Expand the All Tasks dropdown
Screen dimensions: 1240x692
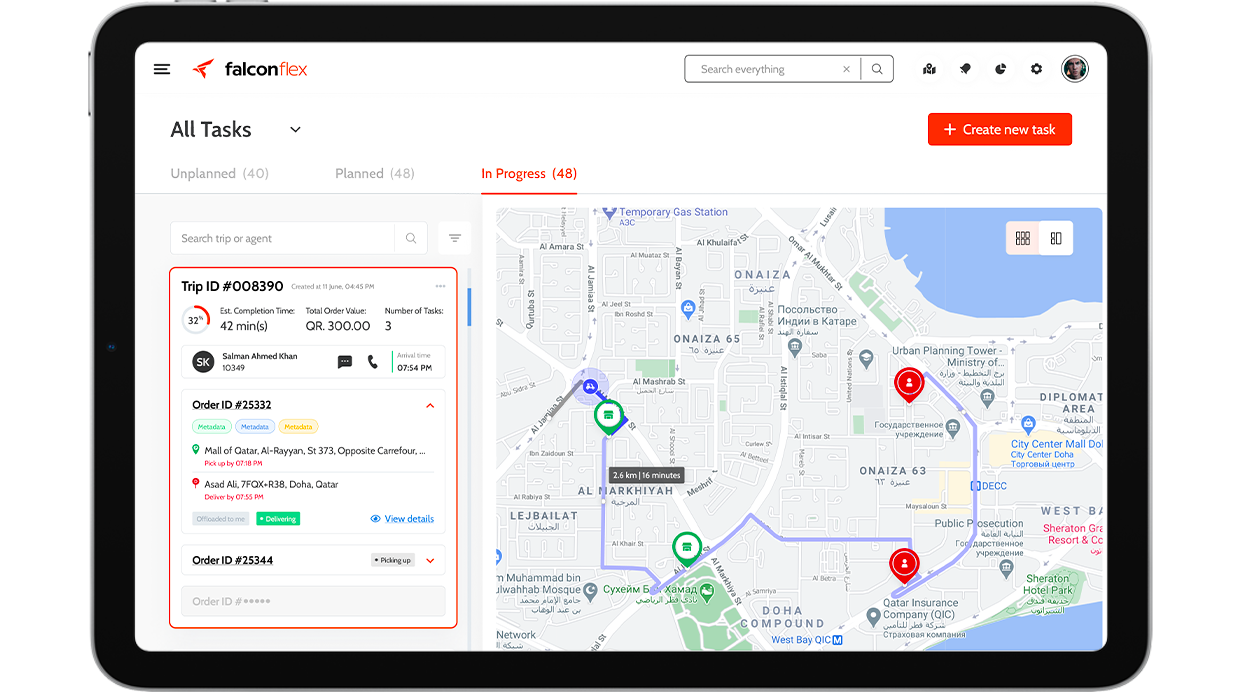[x=295, y=130]
